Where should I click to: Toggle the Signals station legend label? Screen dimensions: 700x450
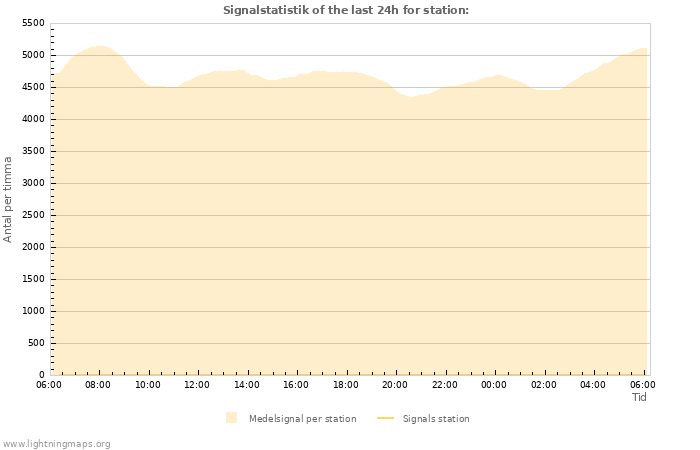pos(436,419)
